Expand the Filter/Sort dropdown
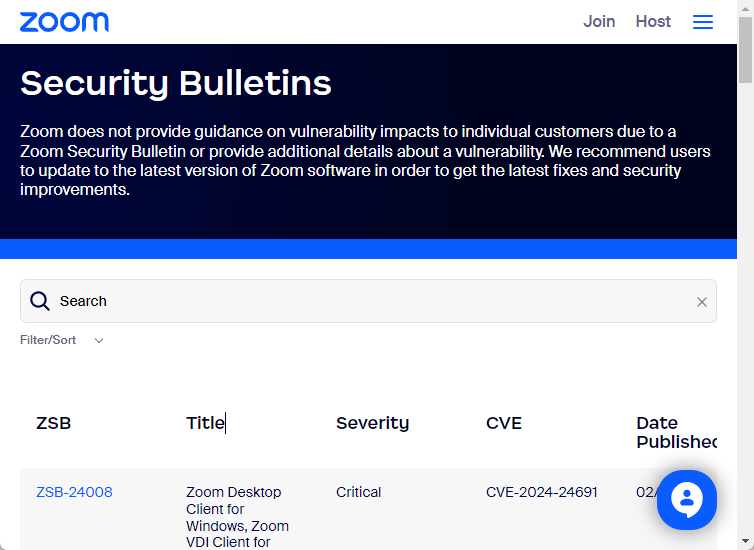This screenshot has width=754, height=550. (49, 340)
